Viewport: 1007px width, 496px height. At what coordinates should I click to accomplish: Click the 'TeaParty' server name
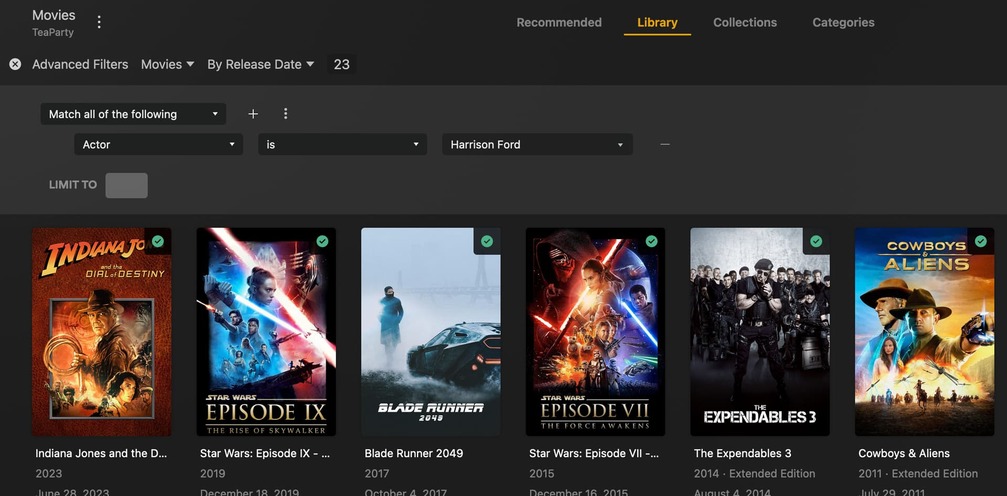[x=53, y=32]
